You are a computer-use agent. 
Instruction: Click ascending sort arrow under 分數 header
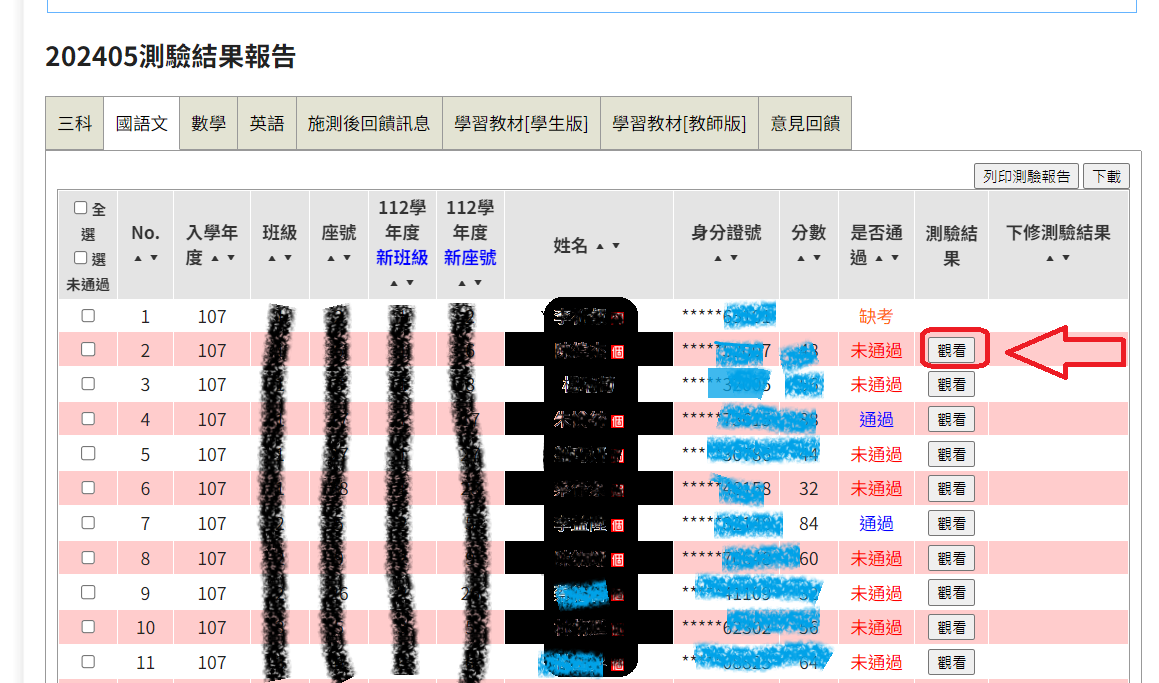point(801,258)
